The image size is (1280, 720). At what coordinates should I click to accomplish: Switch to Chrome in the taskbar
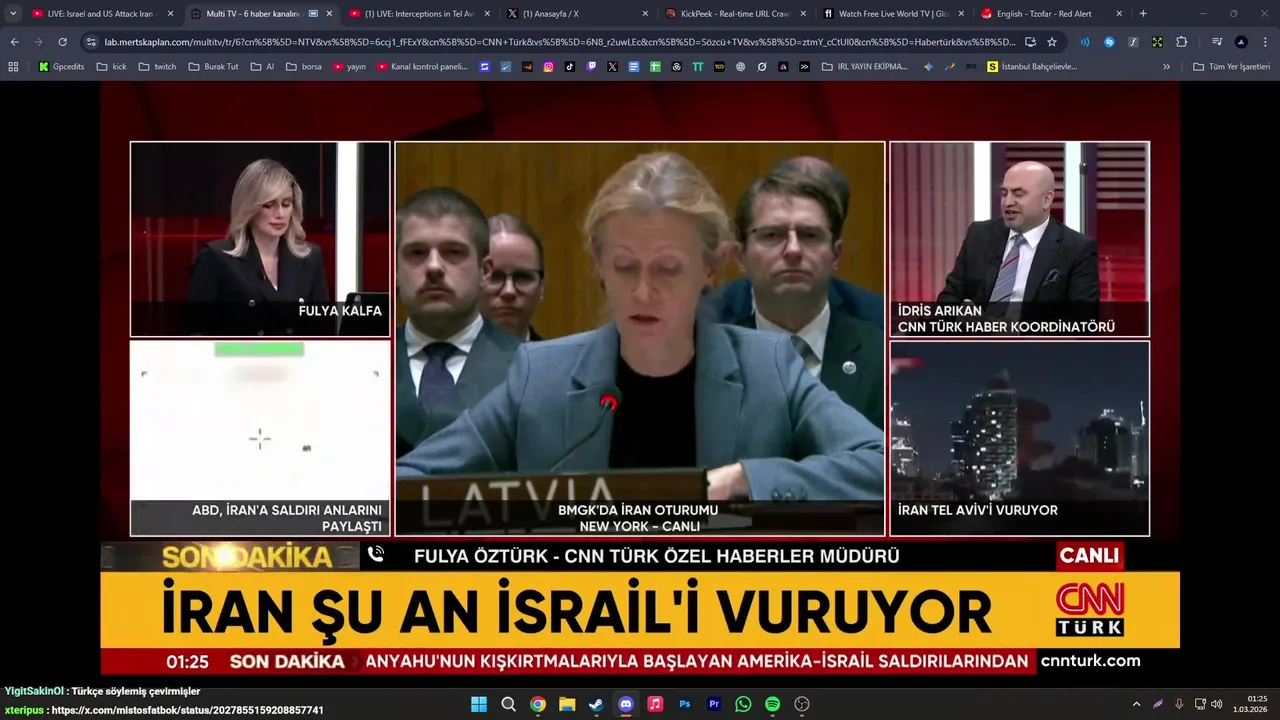click(x=537, y=704)
